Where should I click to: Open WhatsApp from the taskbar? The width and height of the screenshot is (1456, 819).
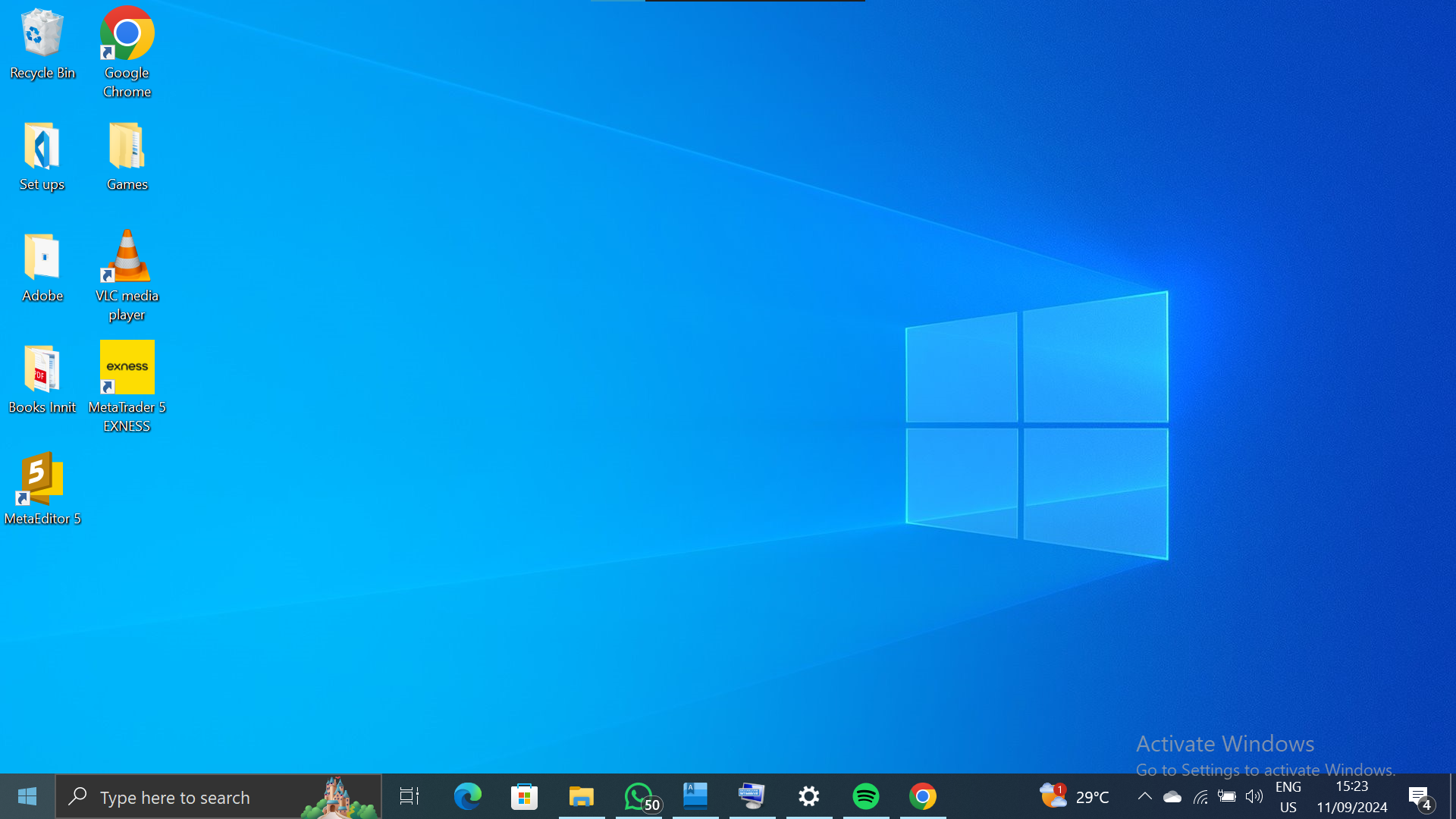coord(639,796)
